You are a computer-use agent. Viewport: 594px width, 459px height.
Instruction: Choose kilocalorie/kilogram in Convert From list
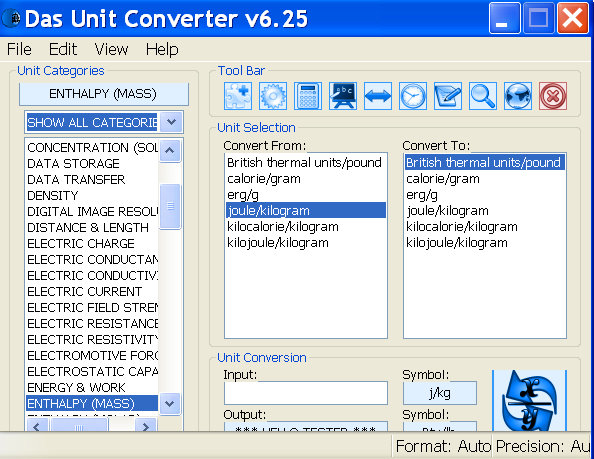[x=306, y=227]
